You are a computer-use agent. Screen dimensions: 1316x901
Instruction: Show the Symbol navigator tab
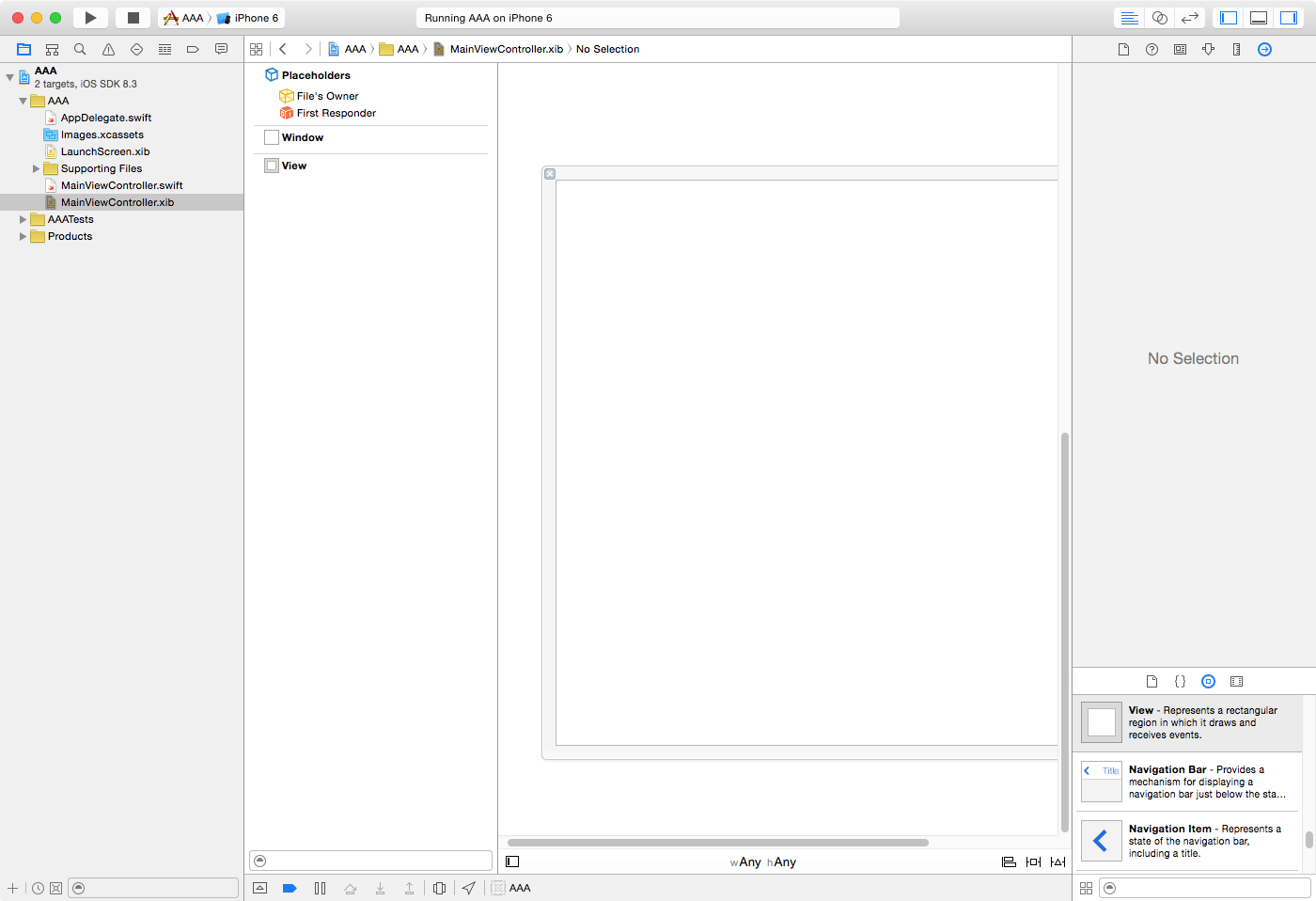[x=53, y=49]
